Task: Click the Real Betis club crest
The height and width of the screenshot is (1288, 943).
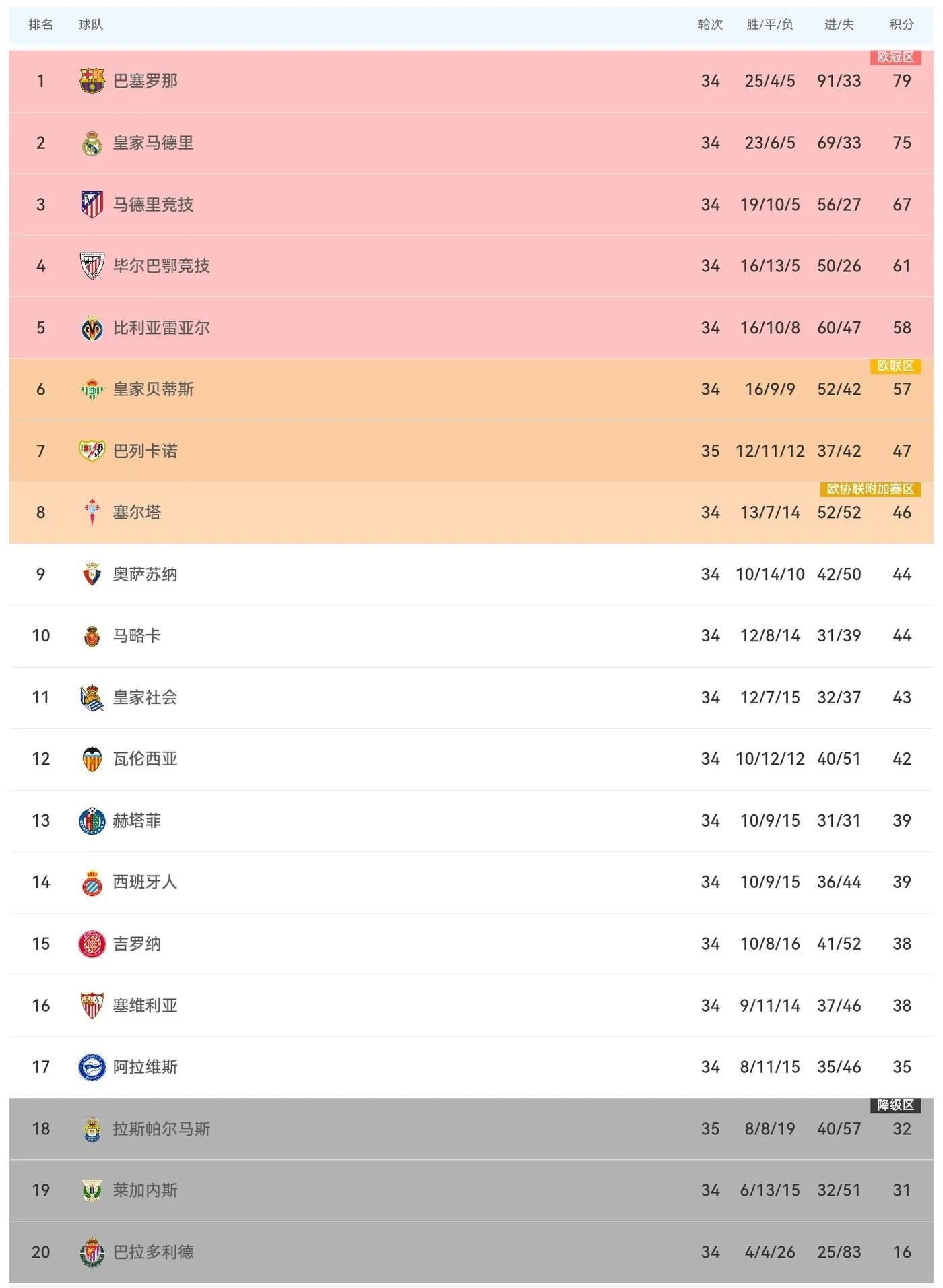Action: point(92,389)
